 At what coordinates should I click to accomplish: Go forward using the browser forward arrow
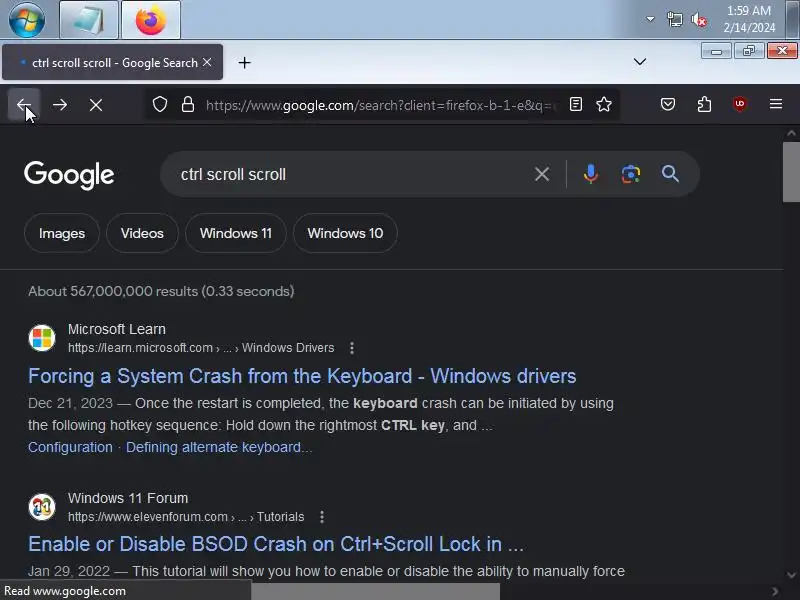60,105
